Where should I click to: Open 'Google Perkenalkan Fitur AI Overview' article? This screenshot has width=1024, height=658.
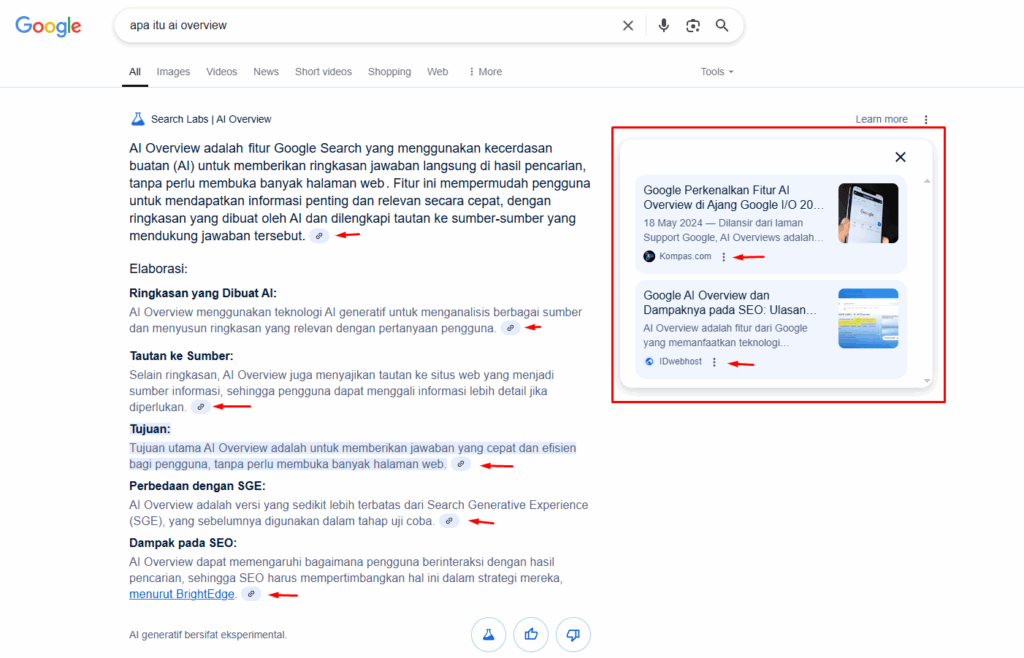(x=733, y=197)
